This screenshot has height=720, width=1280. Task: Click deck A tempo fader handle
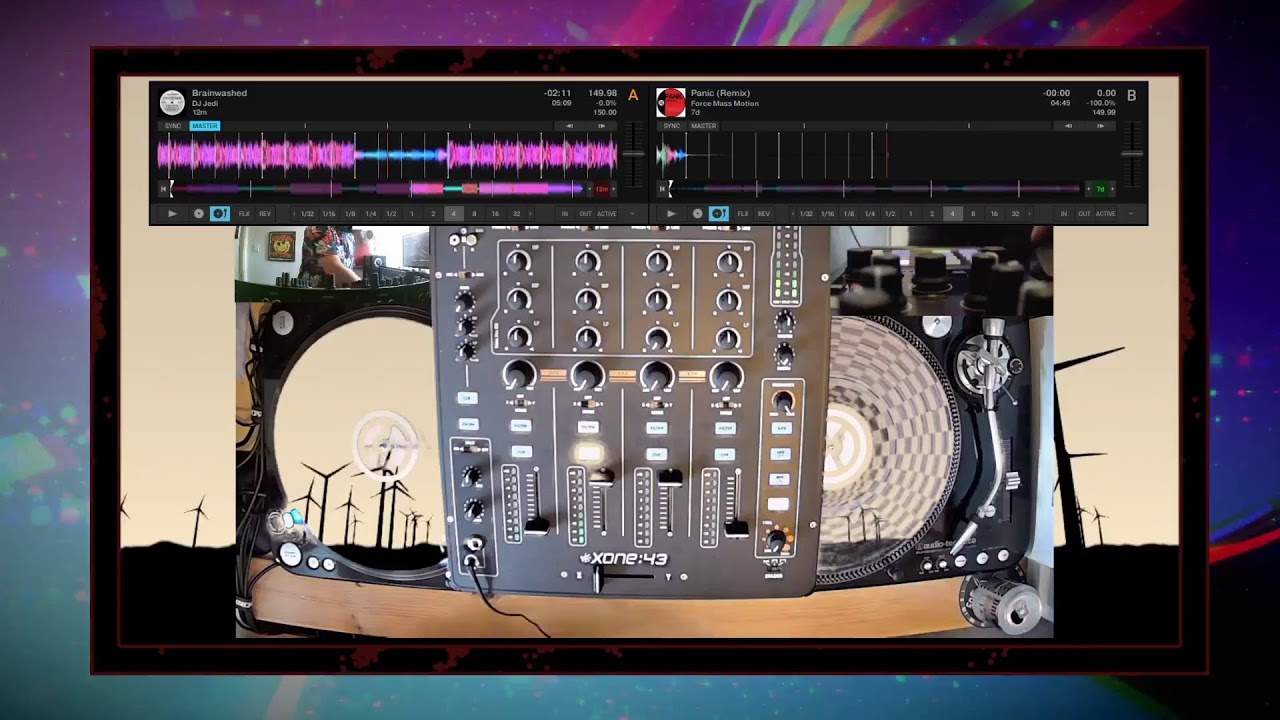633,154
